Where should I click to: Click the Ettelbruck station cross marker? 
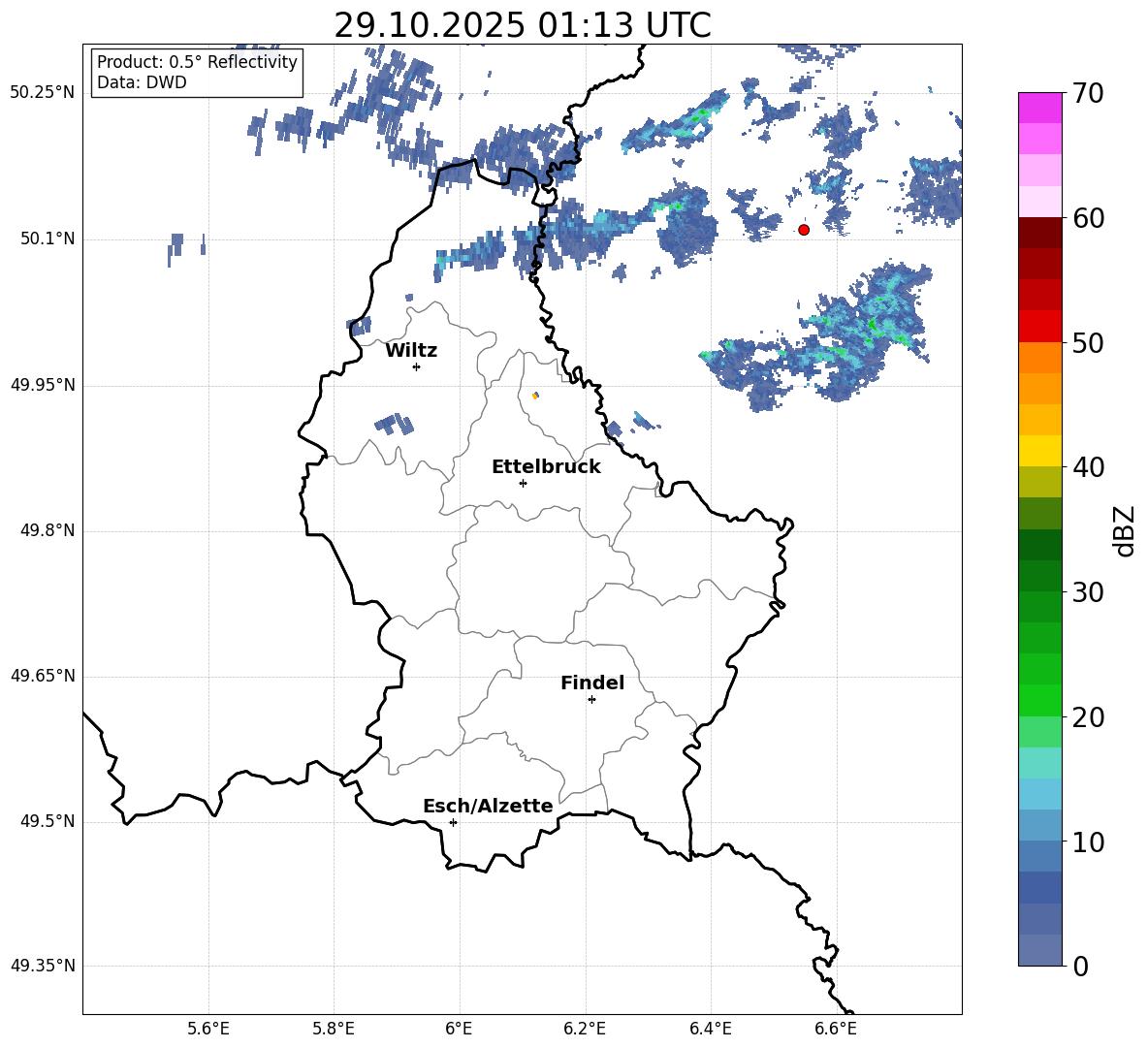click(x=523, y=483)
